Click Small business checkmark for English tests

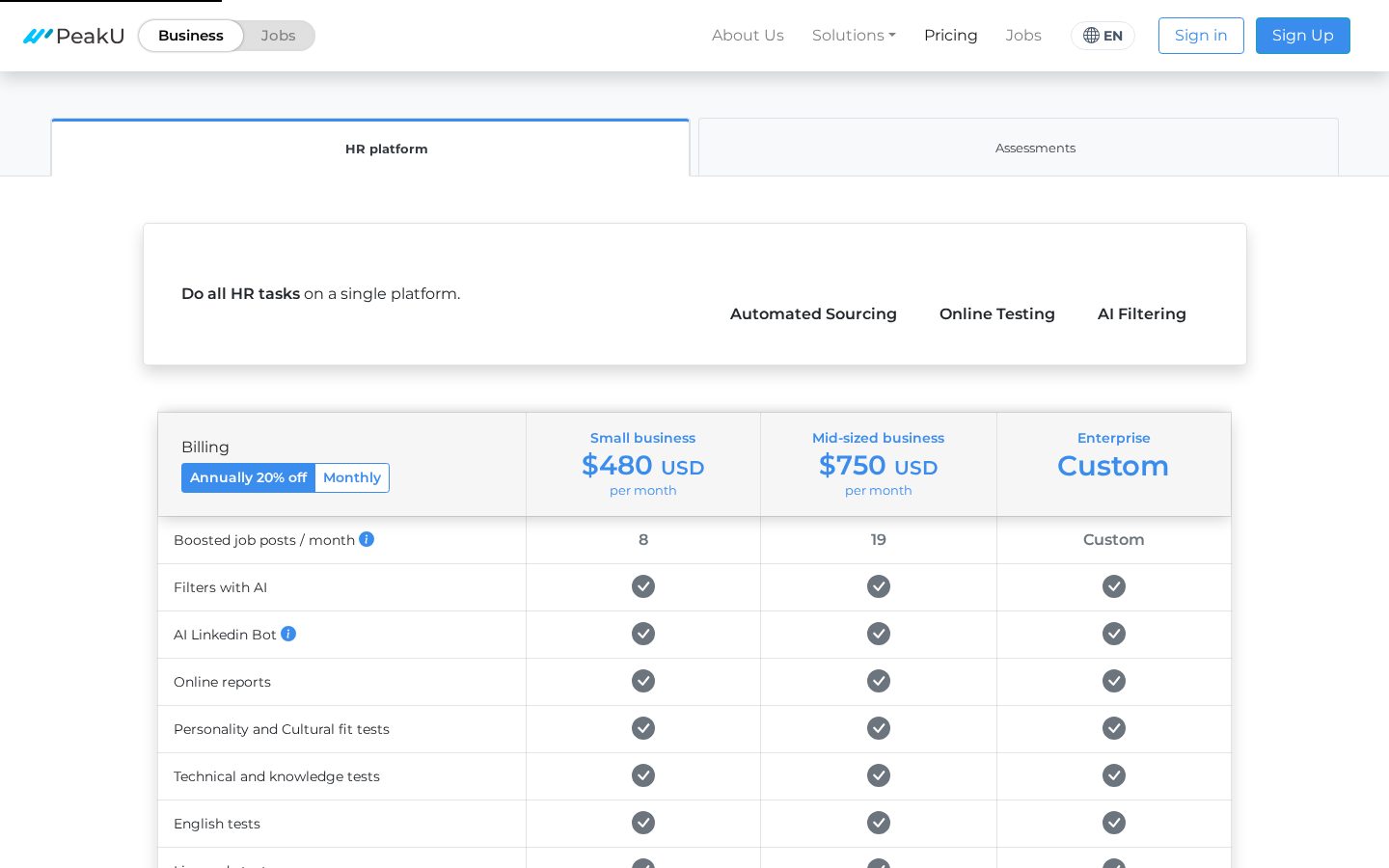click(643, 823)
